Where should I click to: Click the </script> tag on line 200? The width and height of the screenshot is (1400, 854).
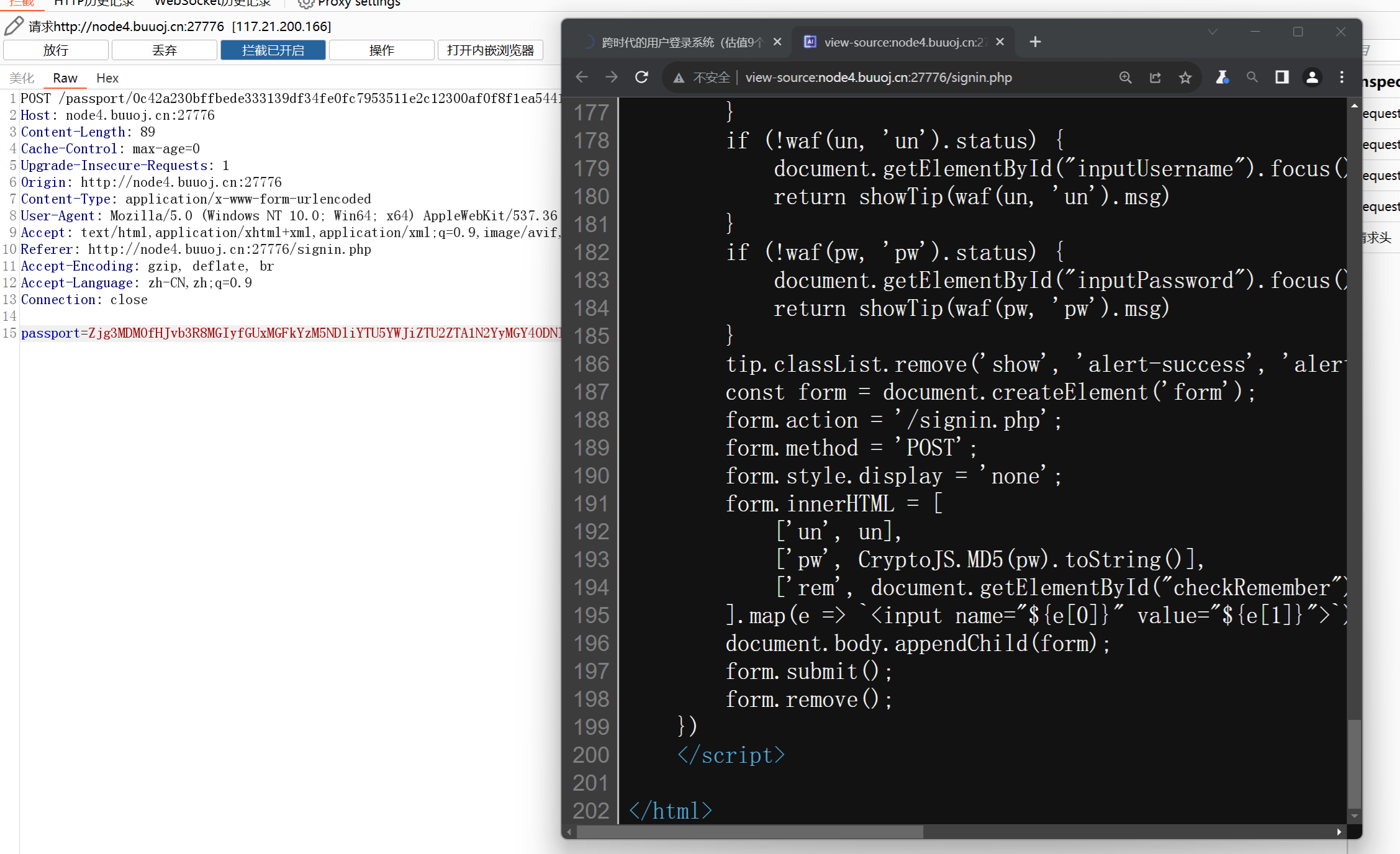pos(731,755)
